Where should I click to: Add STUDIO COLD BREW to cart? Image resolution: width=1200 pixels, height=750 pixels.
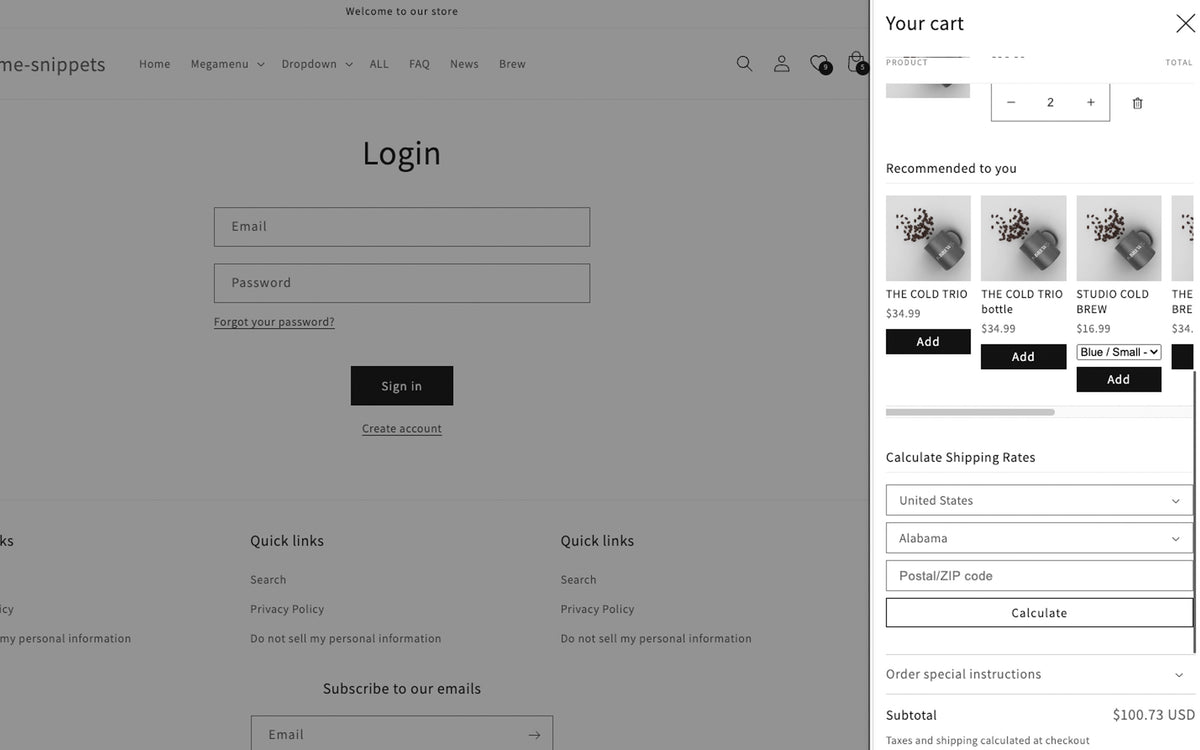(x=1118, y=380)
